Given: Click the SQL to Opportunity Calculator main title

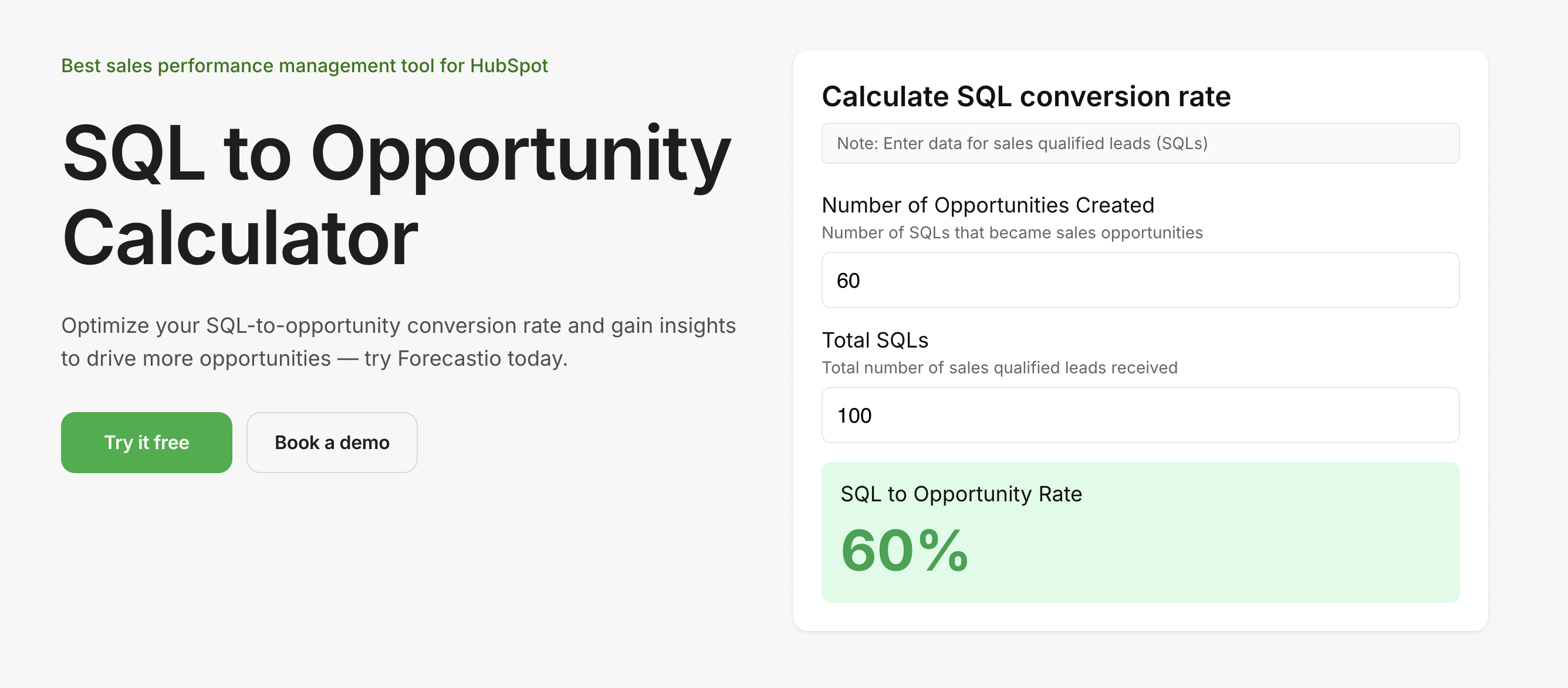Looking at the screenshot, I should click(x=396, y=195).
